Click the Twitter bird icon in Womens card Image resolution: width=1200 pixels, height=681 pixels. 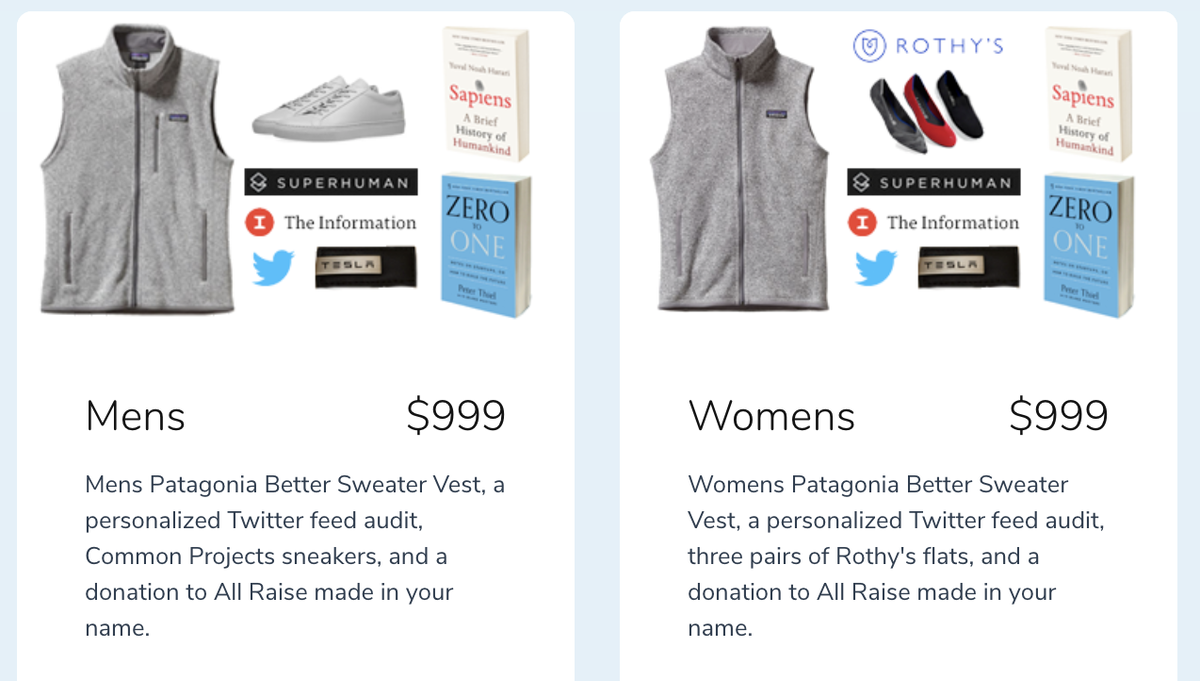(876, 267)
